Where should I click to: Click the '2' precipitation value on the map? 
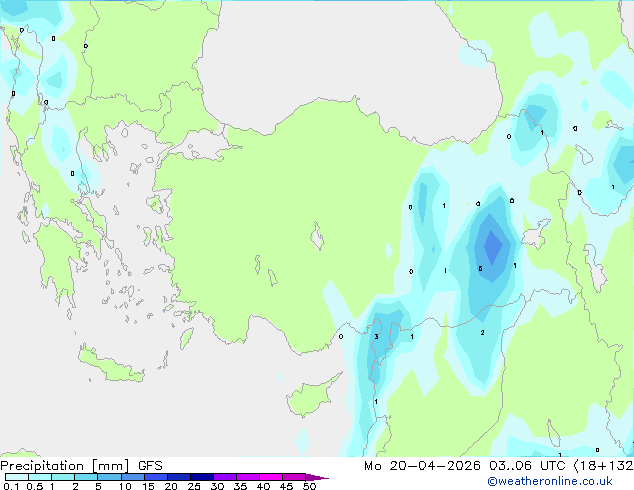(x=482, y=332)
